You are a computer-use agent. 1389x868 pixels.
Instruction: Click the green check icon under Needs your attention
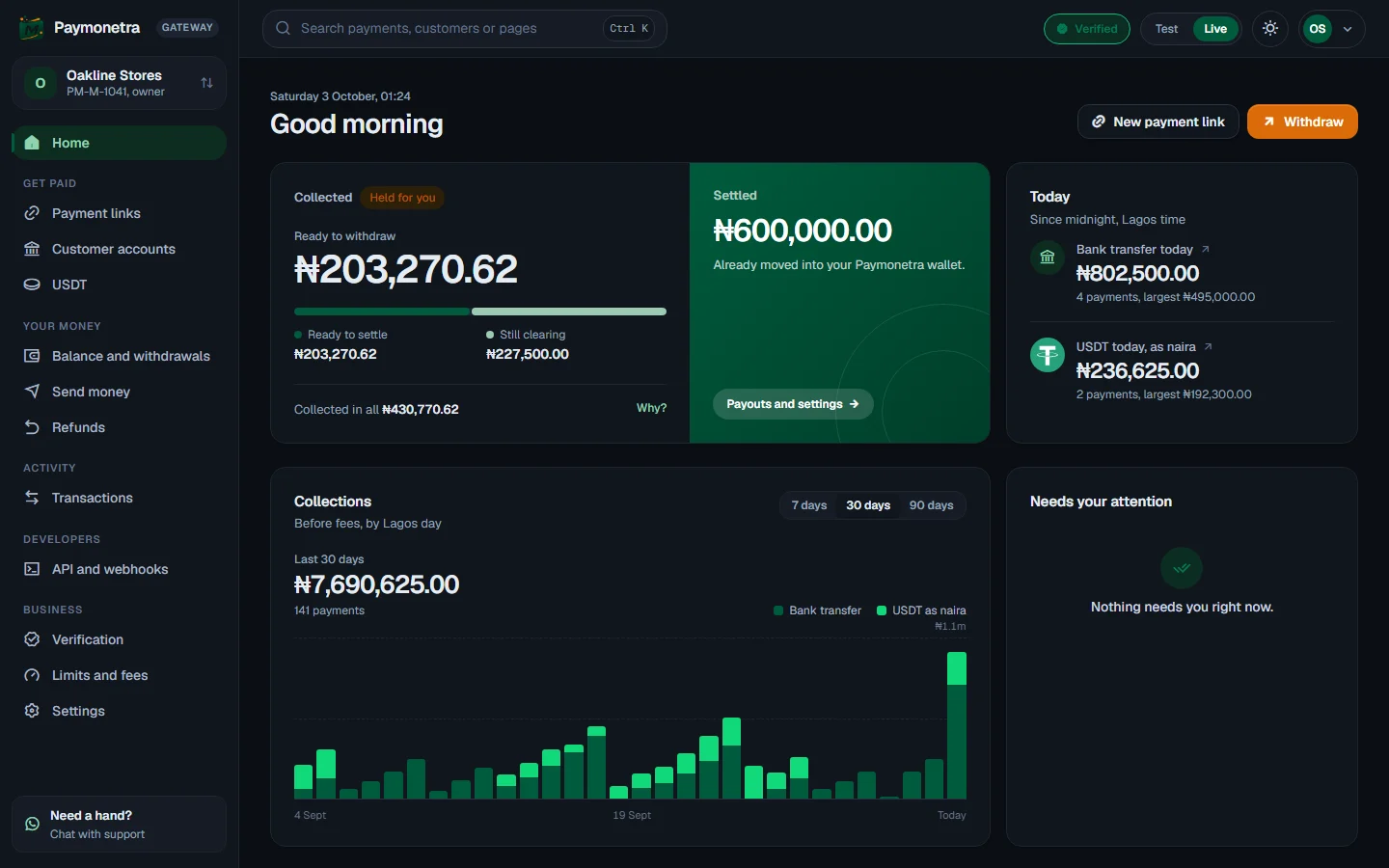1182,568
